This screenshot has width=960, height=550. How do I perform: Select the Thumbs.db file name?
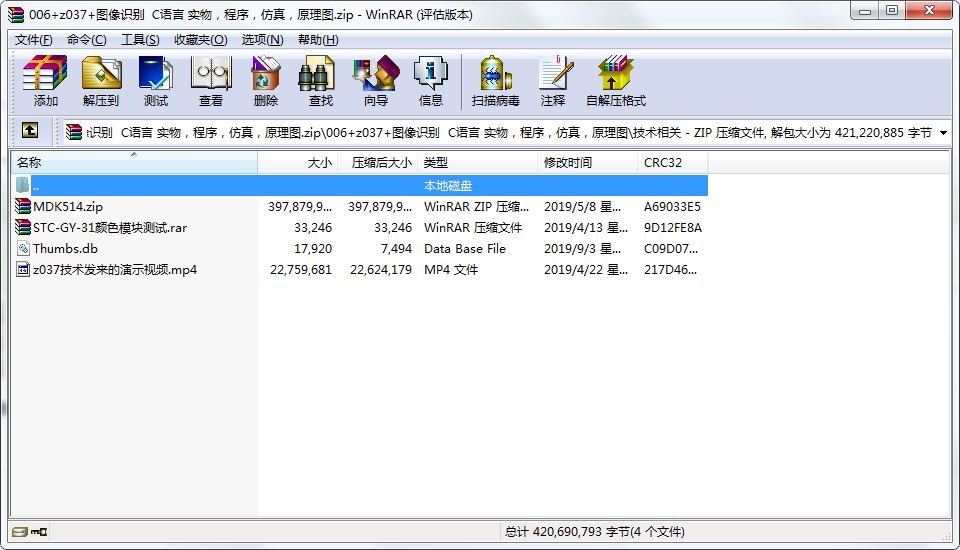tap(66, 249)
